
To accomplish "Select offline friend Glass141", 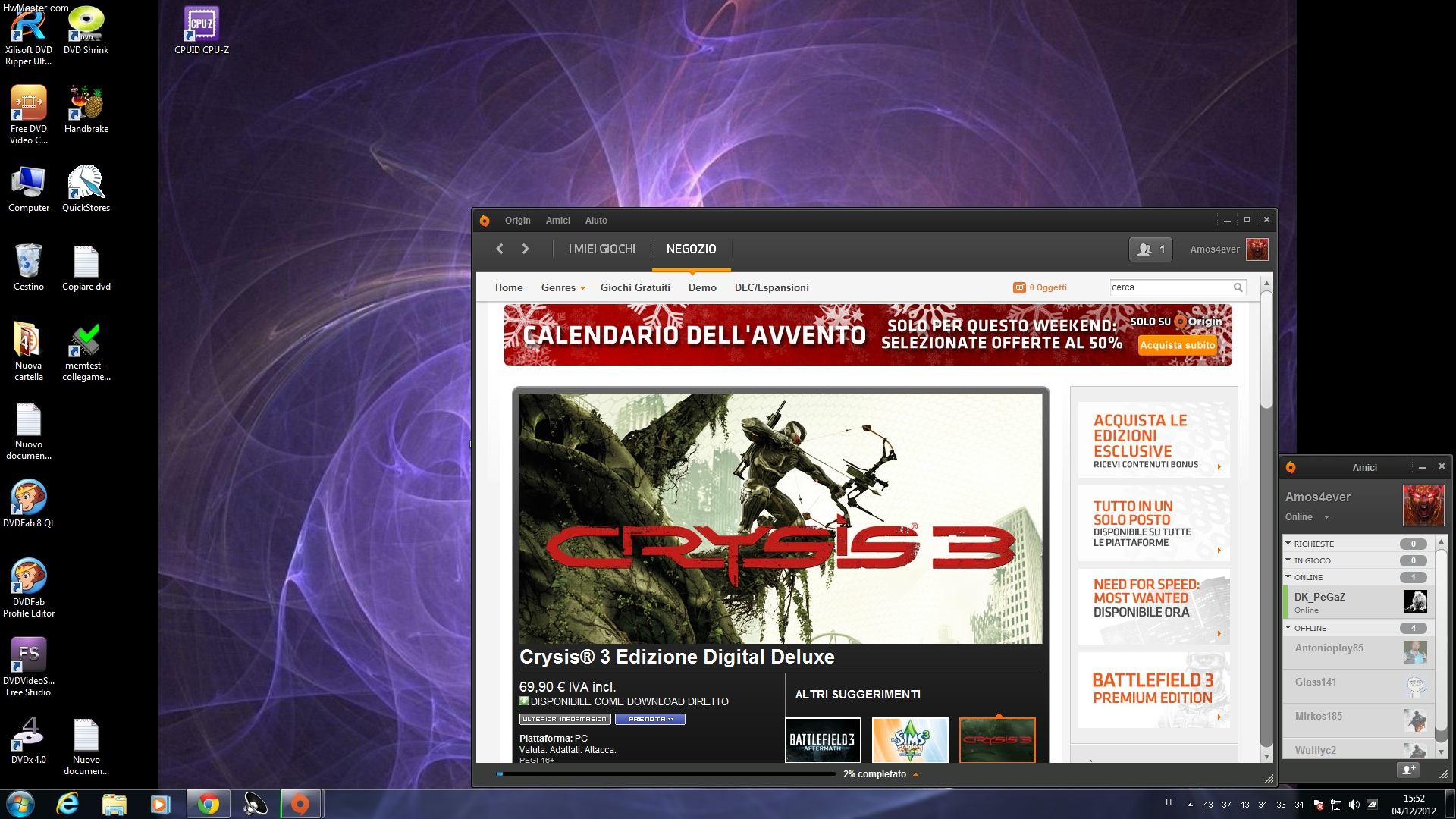I will pos(1359,686).
